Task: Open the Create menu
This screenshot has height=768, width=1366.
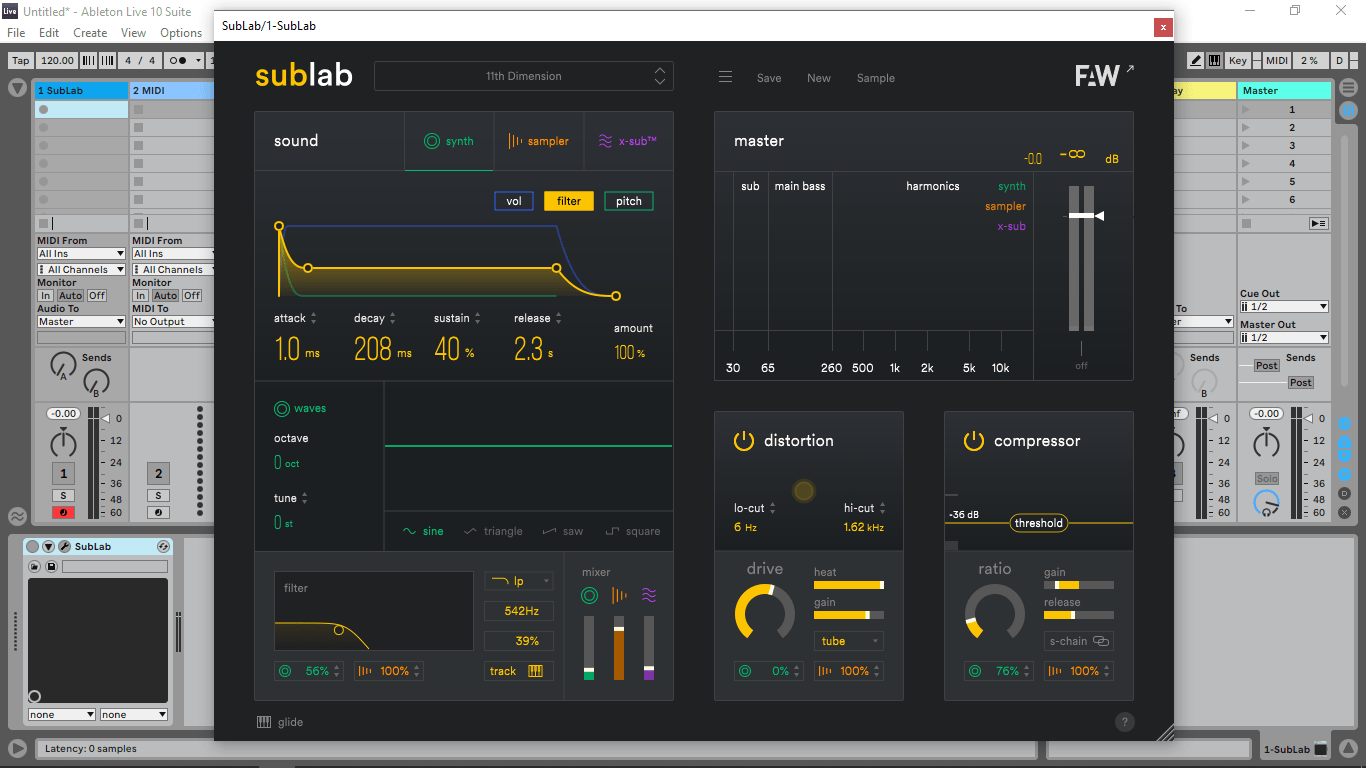Action: pos(90,33)
